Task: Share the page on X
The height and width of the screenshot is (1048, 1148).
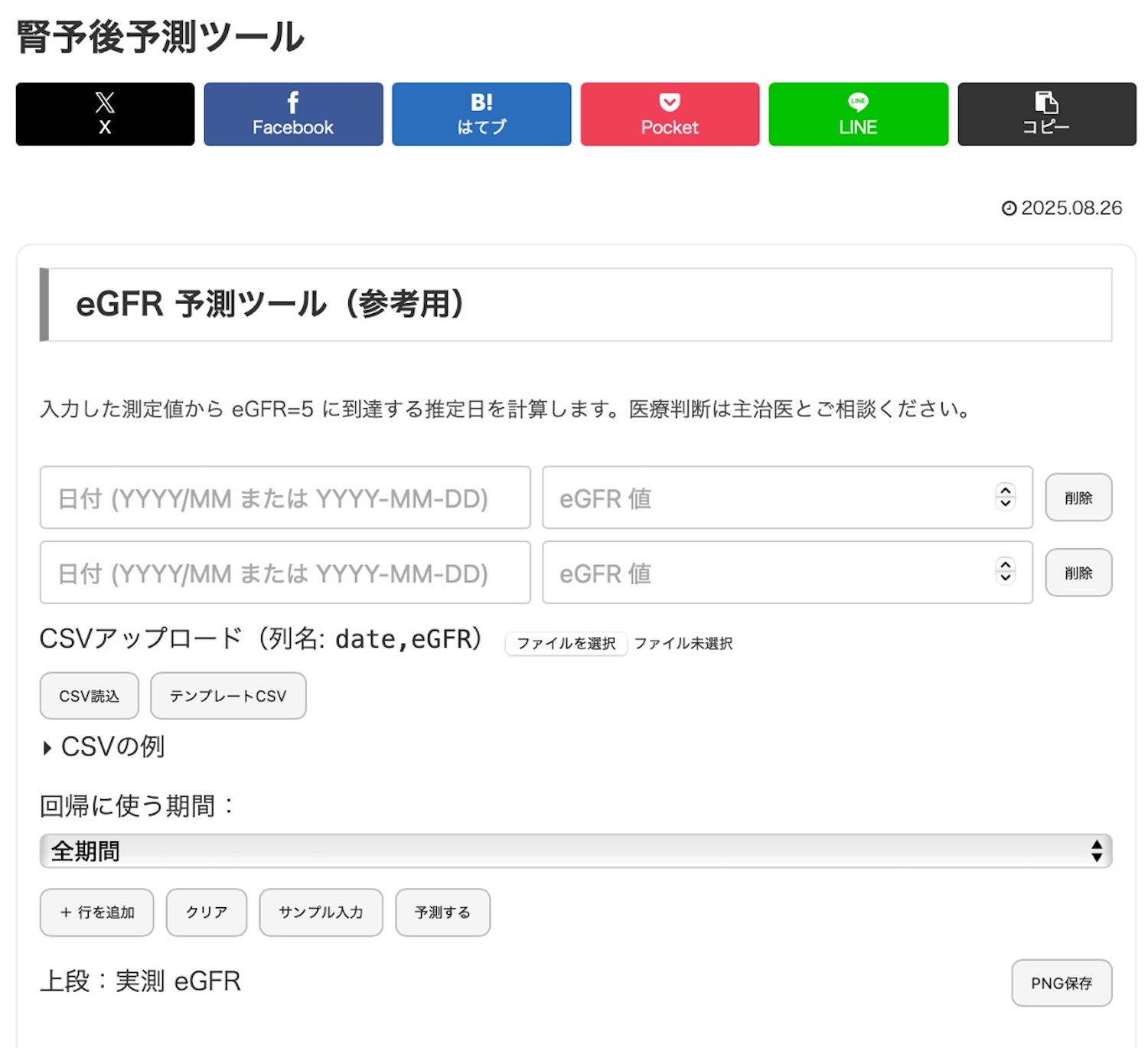Action: tap(105, 114)
